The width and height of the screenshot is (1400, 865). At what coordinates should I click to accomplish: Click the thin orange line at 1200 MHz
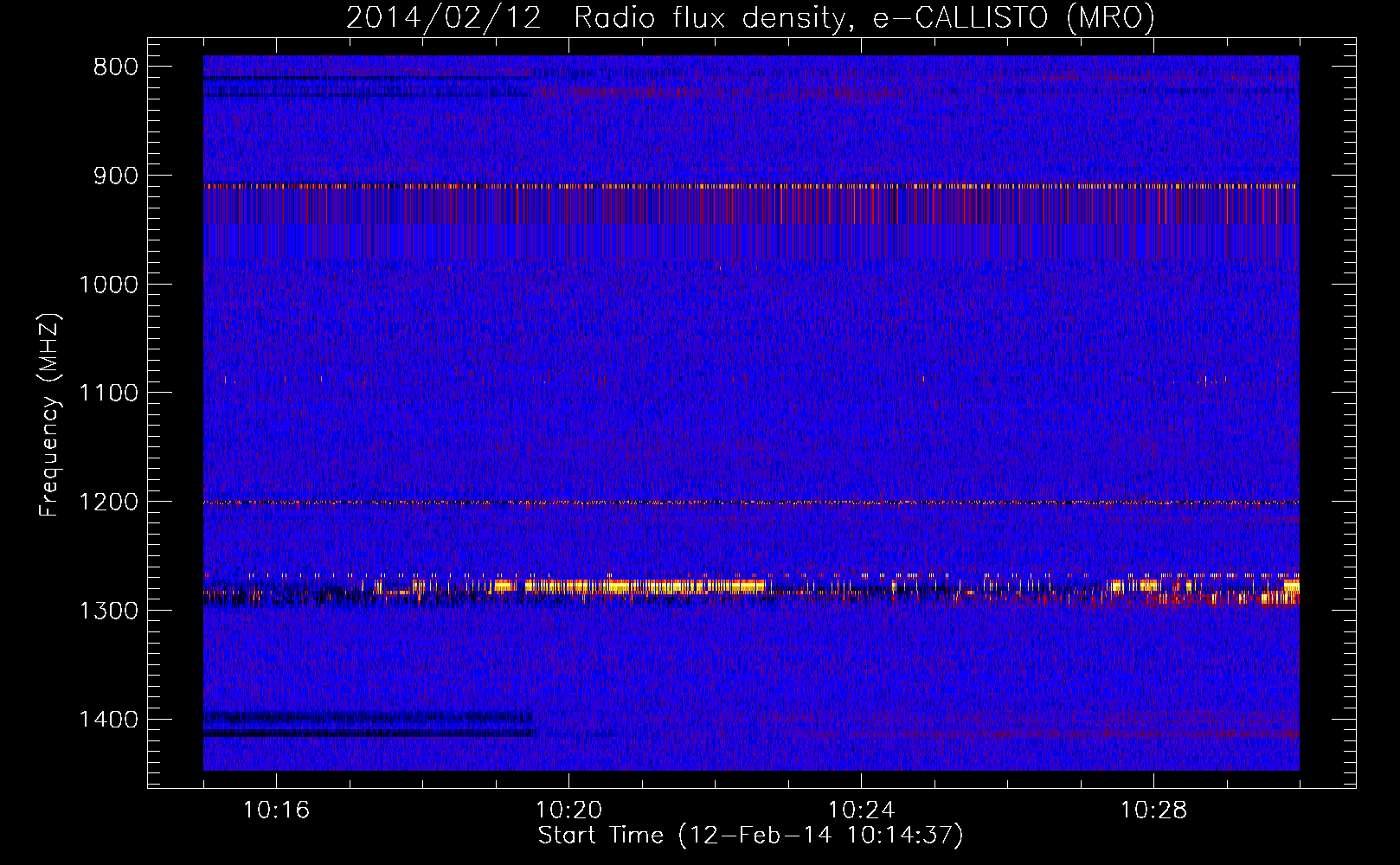(x=751, y=503)
